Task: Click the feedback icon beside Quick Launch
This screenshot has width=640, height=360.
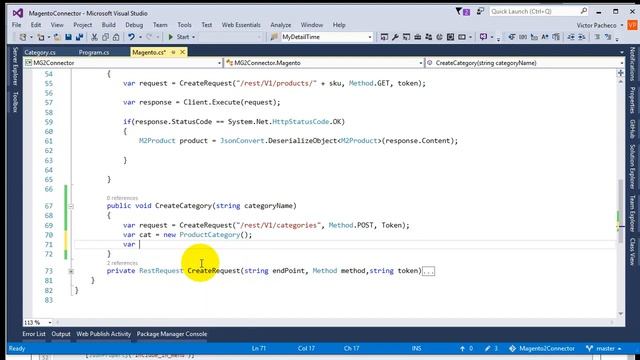Action: click(480, 11)
